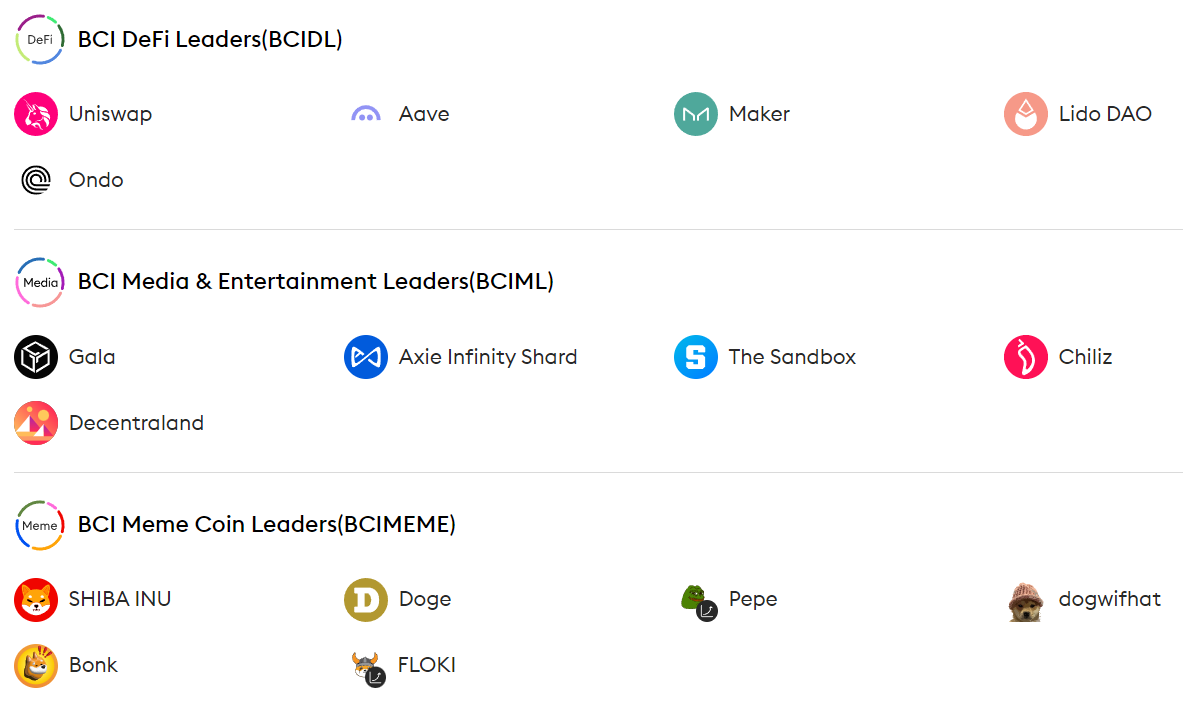
Task: Click the dogwifhat icon
Action: click(1025, 599)
